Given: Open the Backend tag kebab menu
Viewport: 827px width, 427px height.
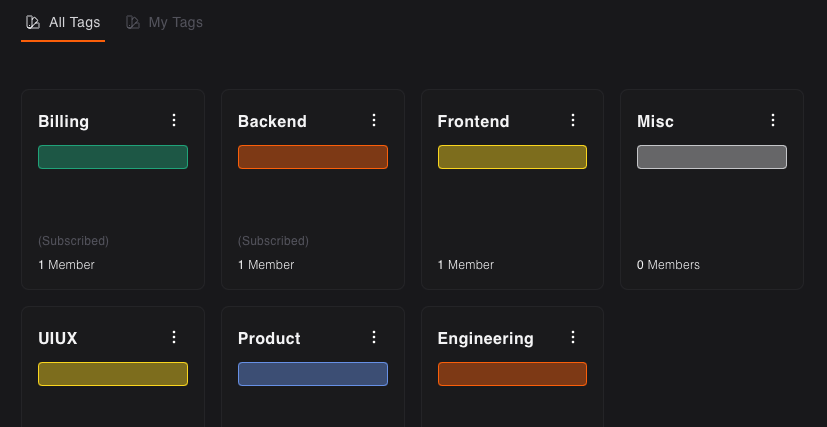Looking at the screenshot, I should point(374,120).
